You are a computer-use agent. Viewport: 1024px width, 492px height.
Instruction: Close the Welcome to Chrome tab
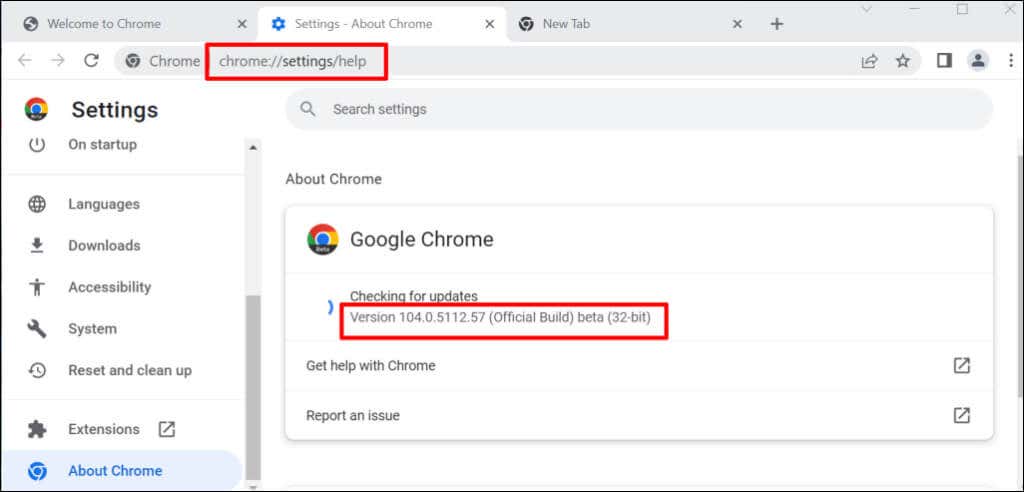pyautogui.click(x=241, y=24)
